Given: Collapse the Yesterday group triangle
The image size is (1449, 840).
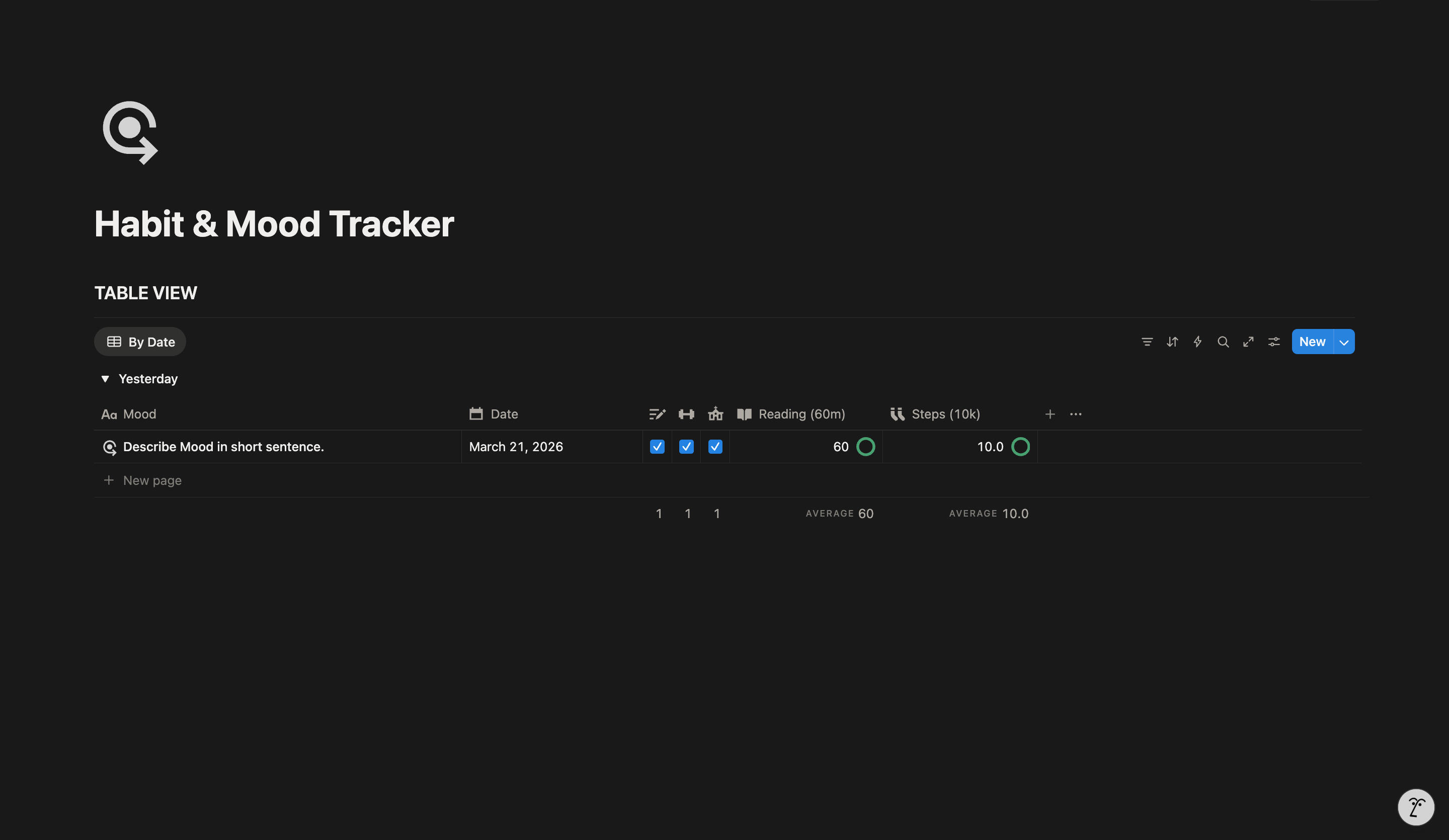Looking at the screenshot, I should [x=105, y=379].
